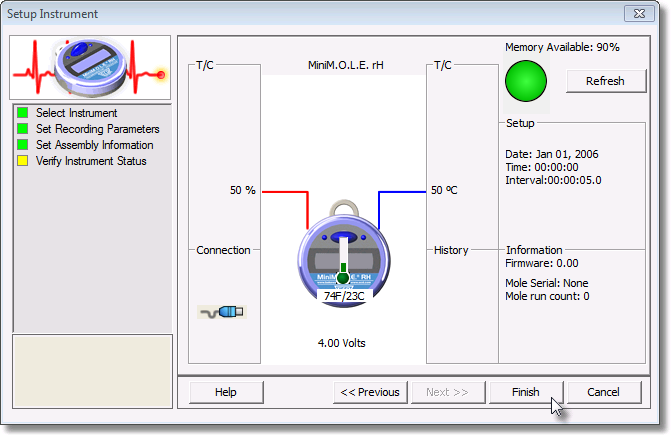Select 'Verify Instrument Status' step
Viewport: 672px width, 437px height.
(x=91, y=161)
